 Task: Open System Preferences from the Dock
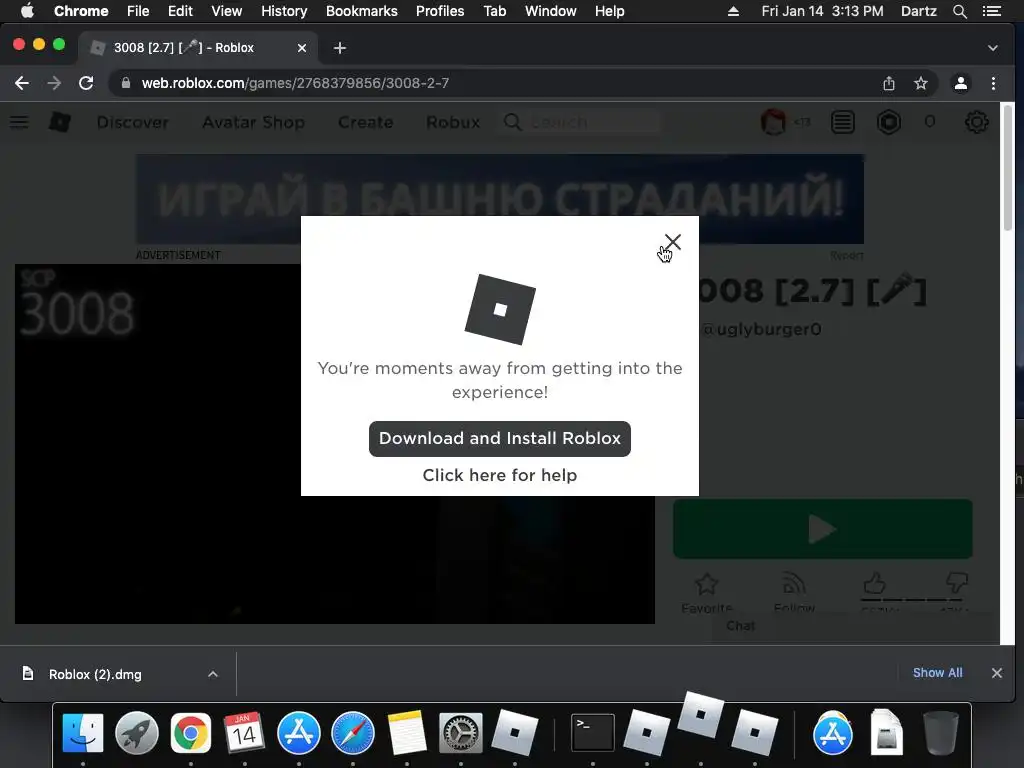(460, 733)
